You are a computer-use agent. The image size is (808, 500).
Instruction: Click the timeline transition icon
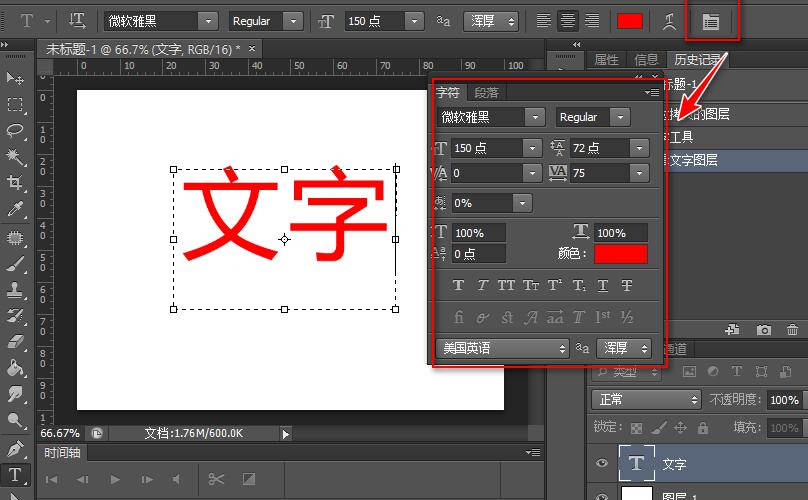(249, 479)
